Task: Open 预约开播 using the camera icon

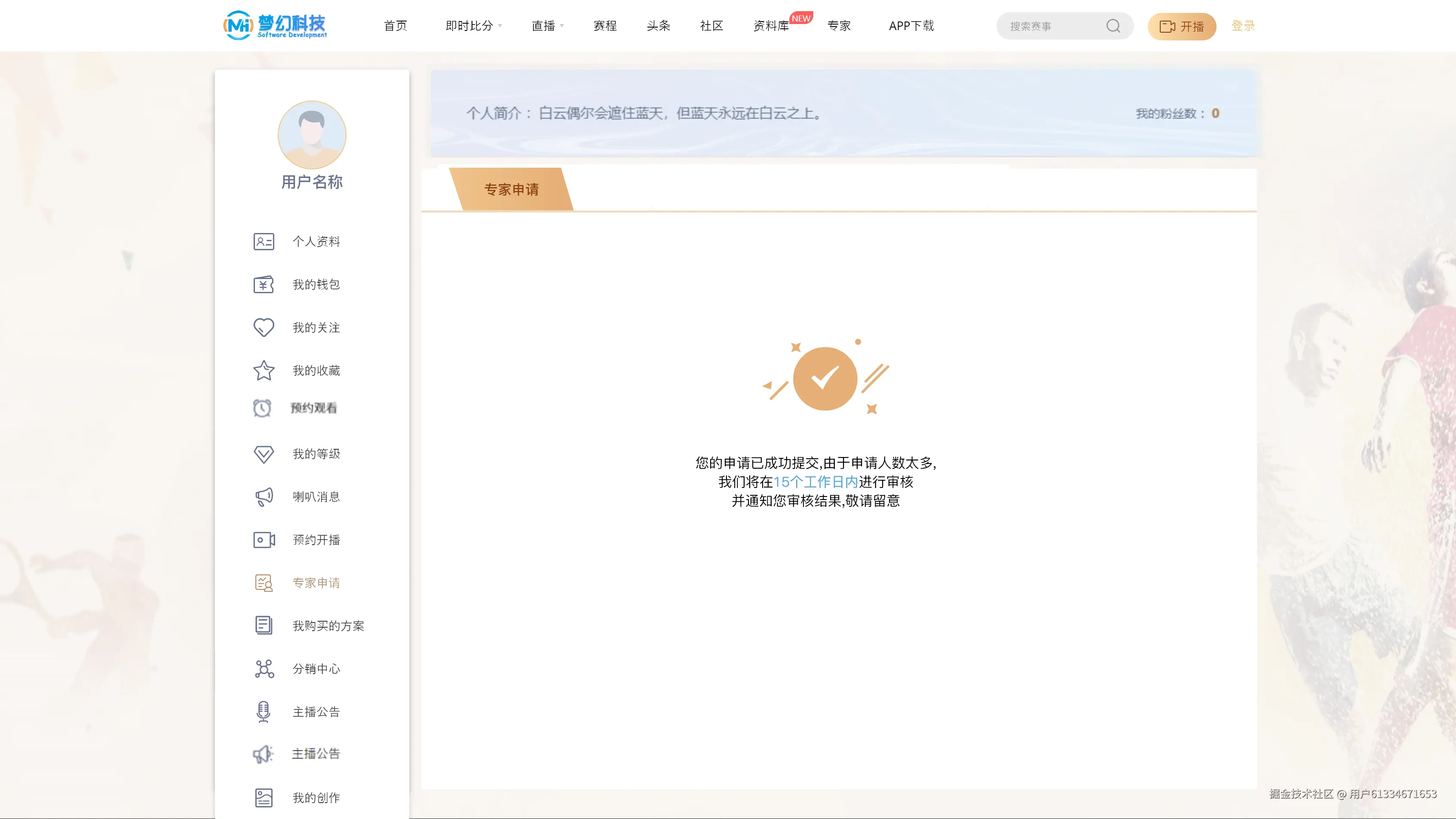Action: click(264, 540)
